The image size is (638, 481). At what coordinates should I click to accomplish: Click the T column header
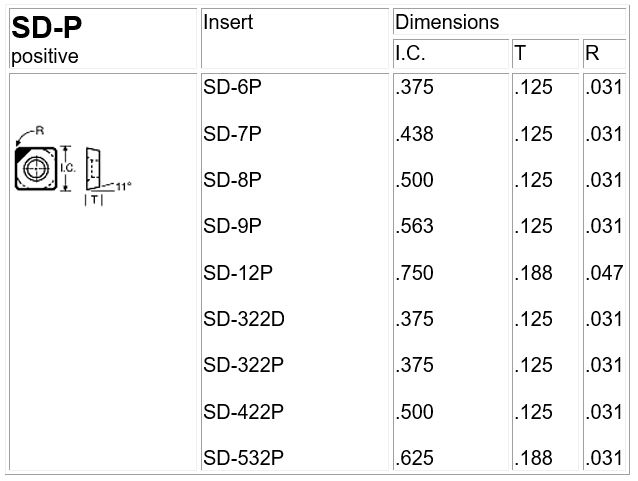click(520, 52)
